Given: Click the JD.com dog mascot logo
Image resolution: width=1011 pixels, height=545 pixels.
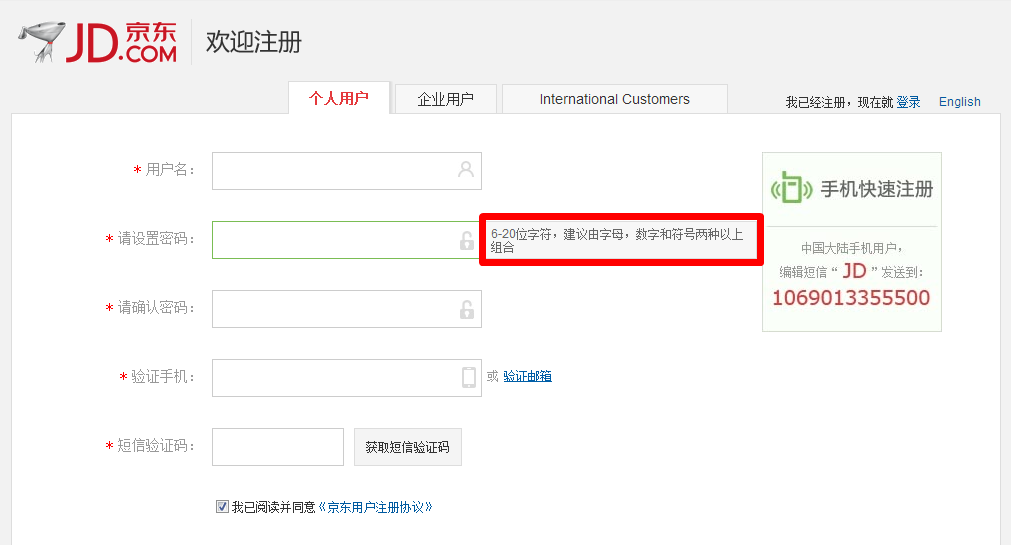Looking at the screenshot, I should pos(40,41).
